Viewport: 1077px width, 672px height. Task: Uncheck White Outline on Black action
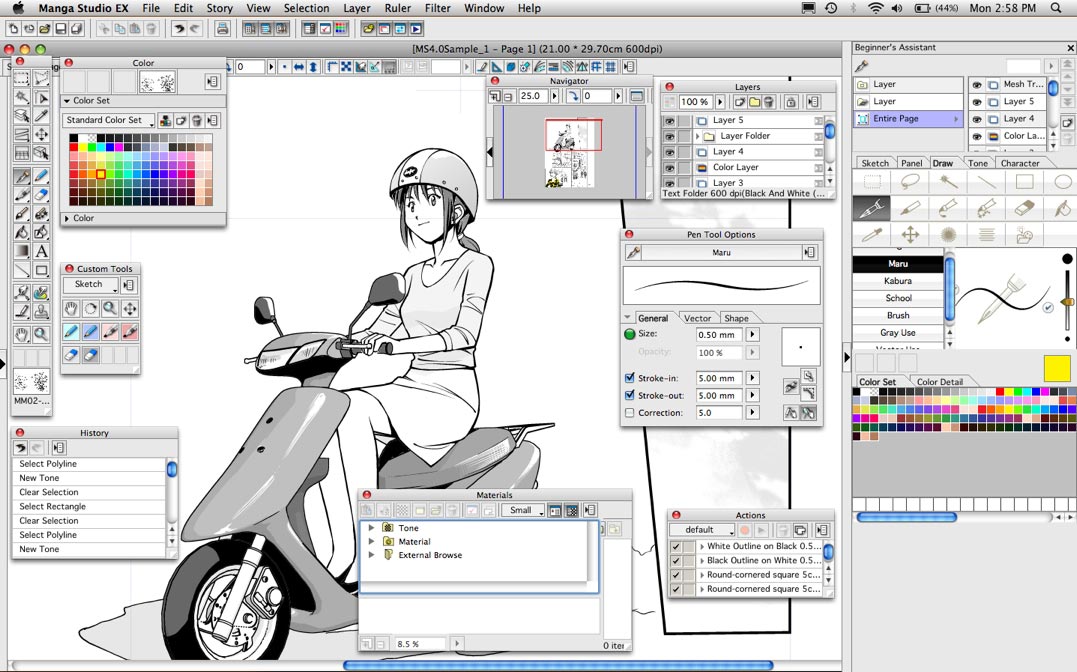(x=676, y=547)
